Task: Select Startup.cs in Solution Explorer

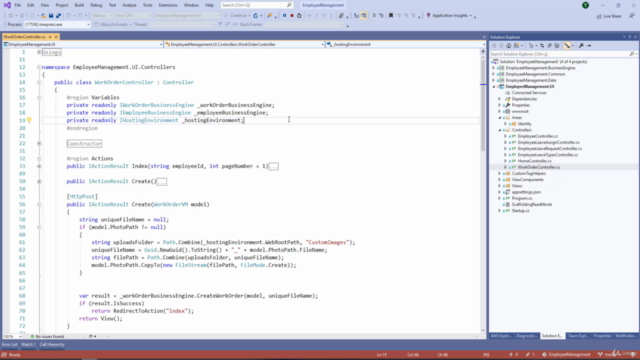Action: 520,211
